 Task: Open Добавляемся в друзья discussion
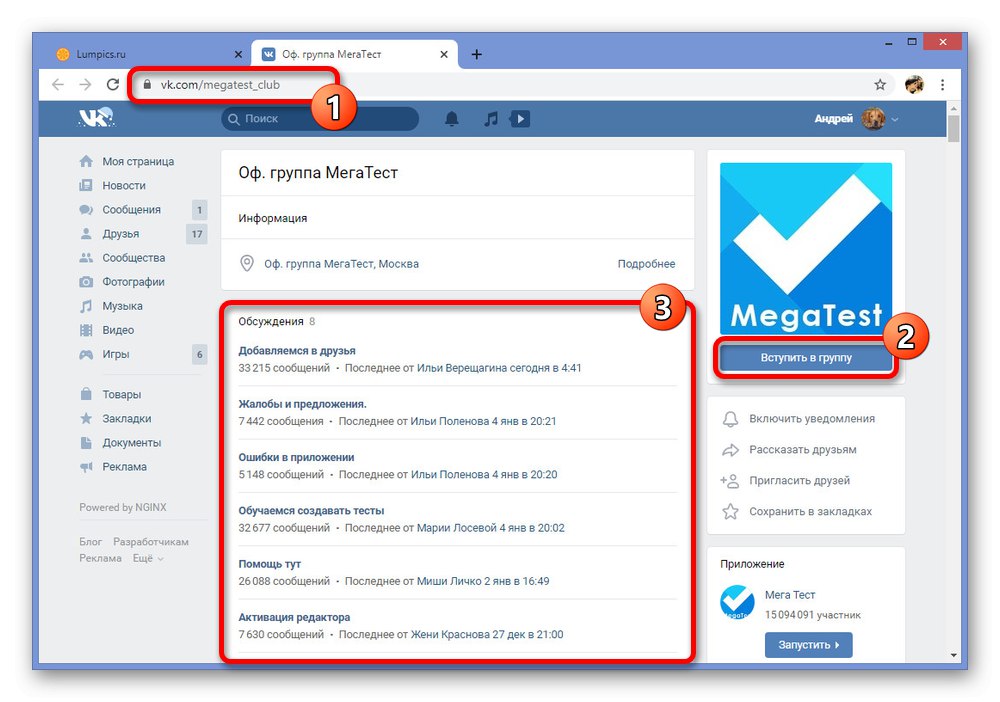[x=297, y=351]
